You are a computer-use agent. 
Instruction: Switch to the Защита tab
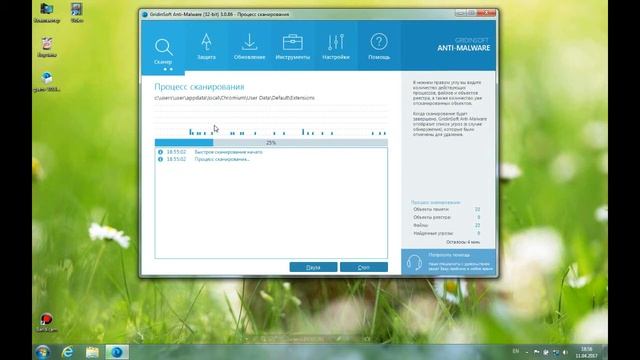pos(206,46)
